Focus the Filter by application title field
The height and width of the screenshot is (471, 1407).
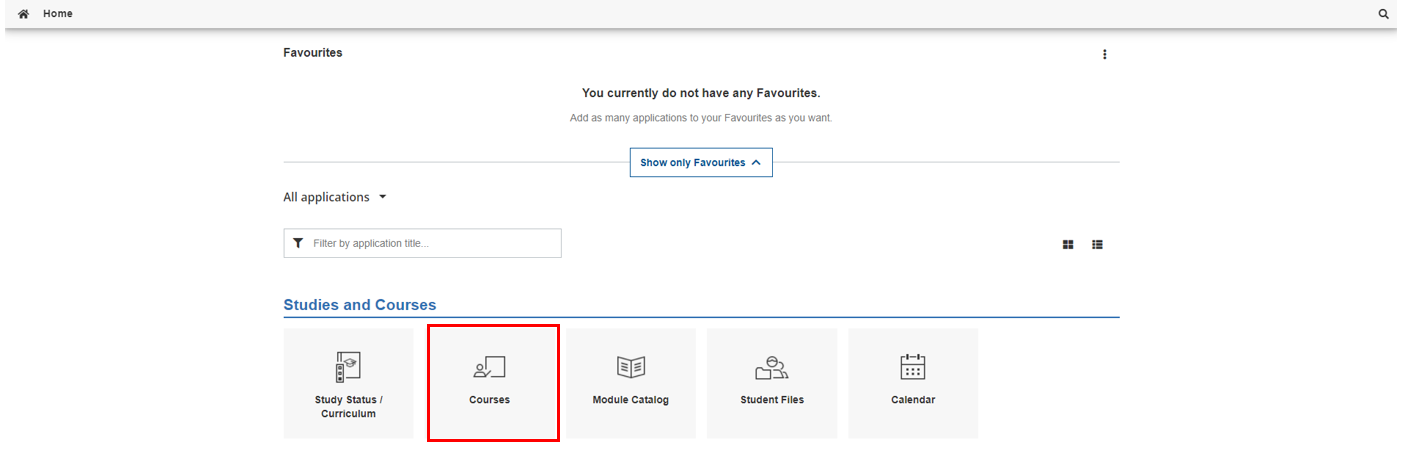[422, 243]
